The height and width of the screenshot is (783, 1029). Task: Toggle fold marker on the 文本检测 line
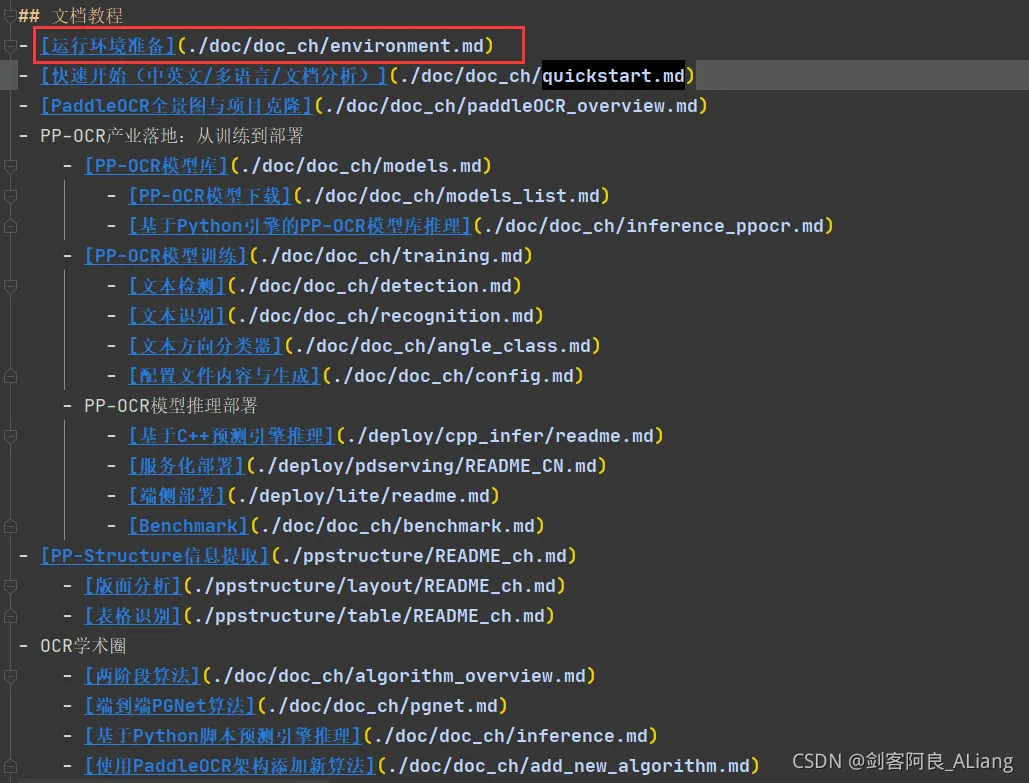pyautogui.click(x=10, y=286)
